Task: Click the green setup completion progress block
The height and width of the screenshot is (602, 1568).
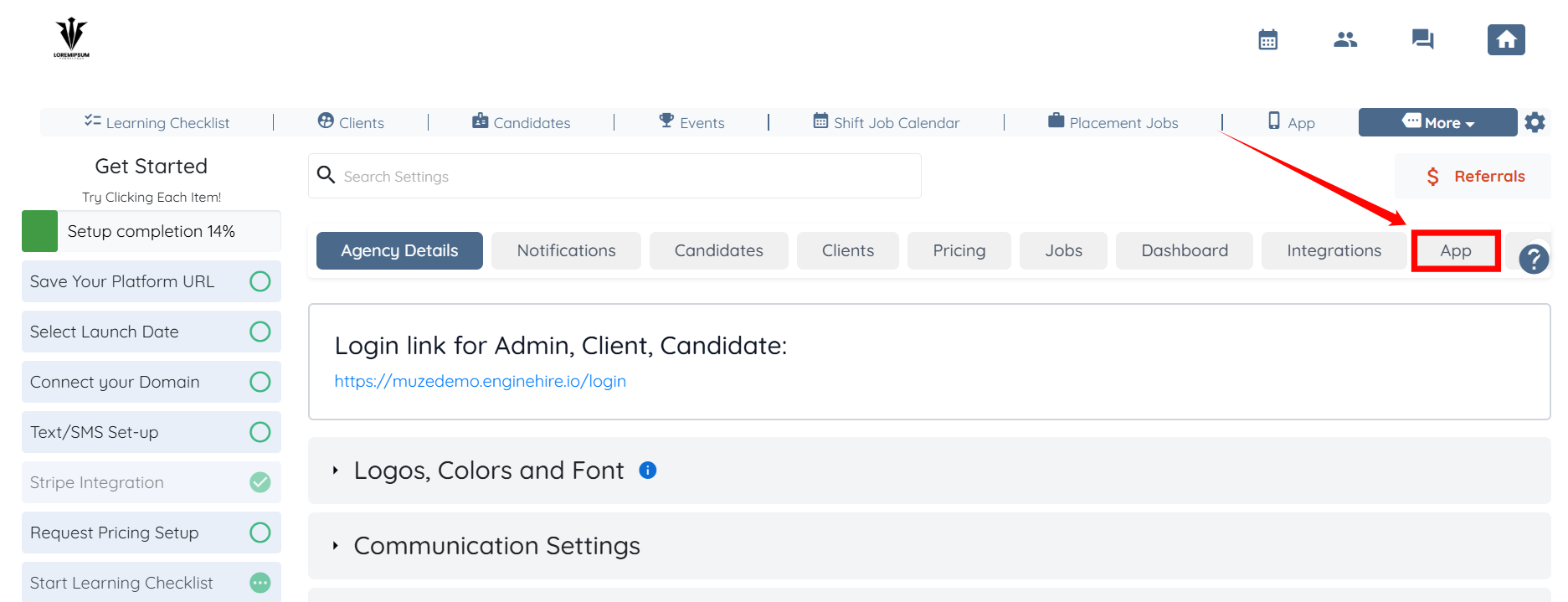Action: pos(39,231)
